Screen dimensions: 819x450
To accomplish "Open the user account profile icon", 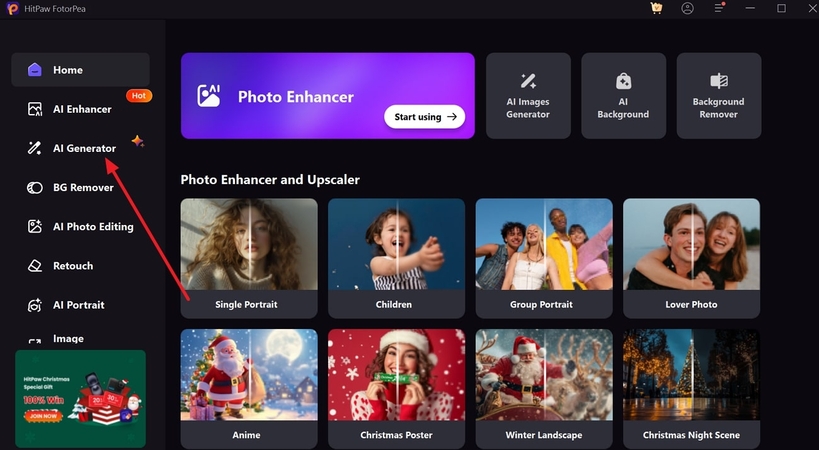I will pyautogui.click(x=687, y=8).
